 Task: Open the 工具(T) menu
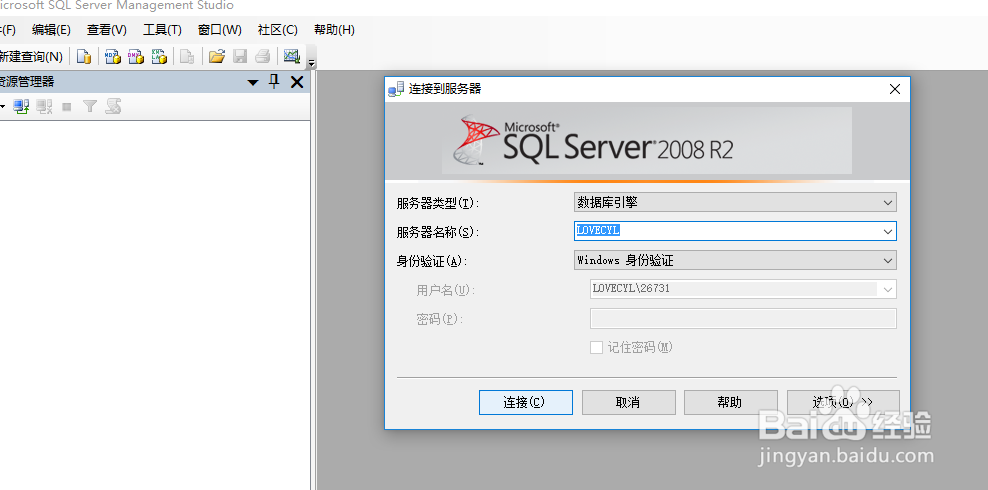(x=163, y=30)
